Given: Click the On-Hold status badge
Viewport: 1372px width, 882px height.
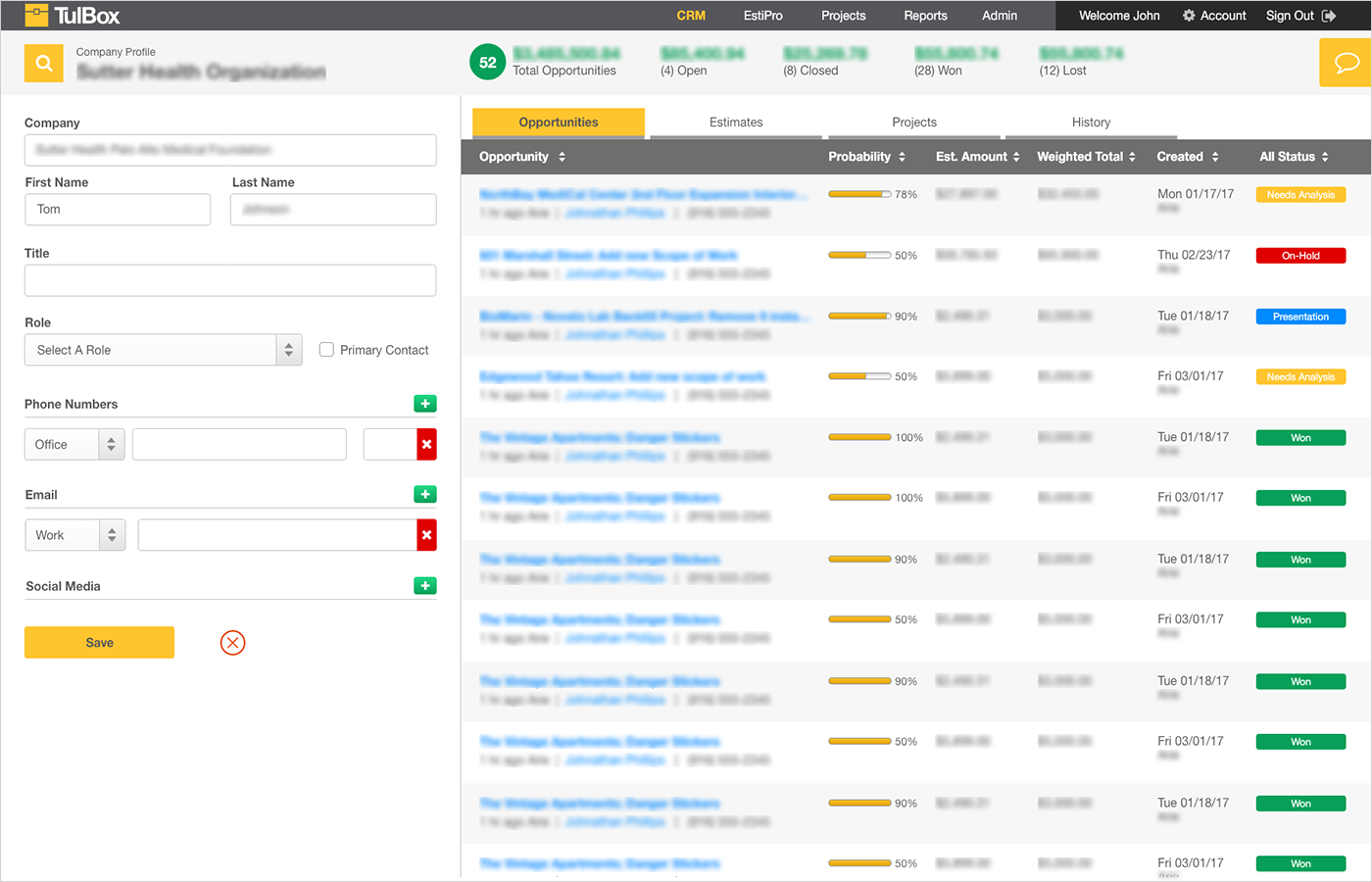Looking at the screenshot, I should coord(1300,256).
